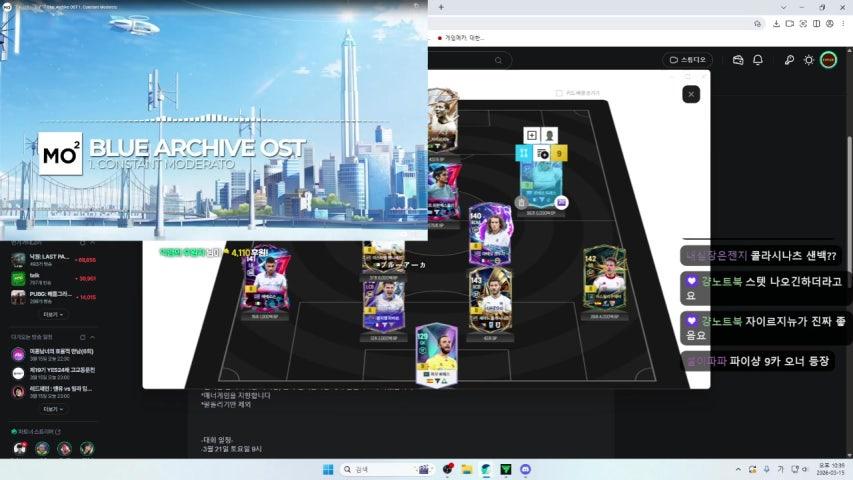
Task: Open the browser tab search chevron
Action: point(783,7)
